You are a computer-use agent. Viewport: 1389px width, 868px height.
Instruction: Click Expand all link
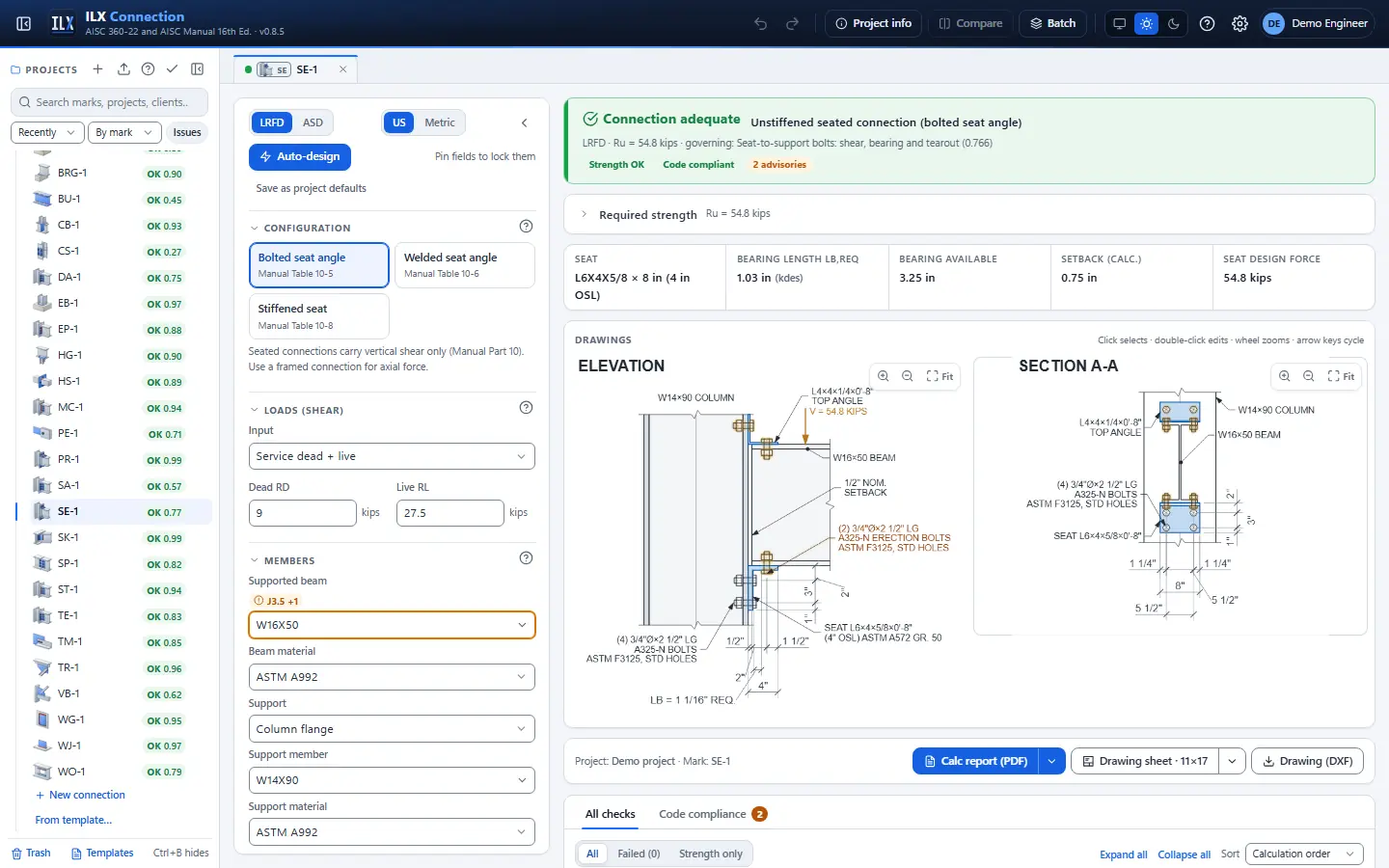1123,854
